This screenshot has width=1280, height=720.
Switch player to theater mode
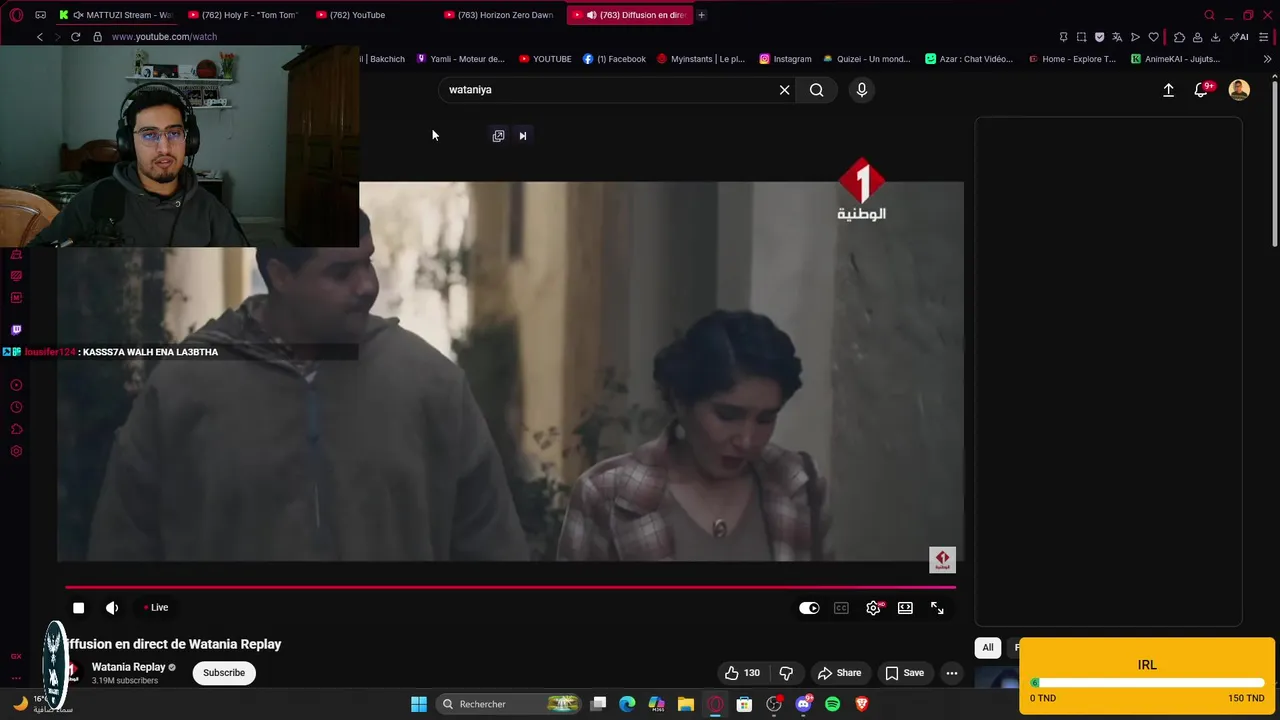(905, 608)
